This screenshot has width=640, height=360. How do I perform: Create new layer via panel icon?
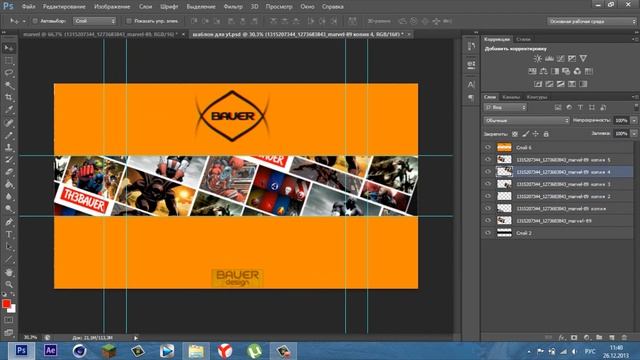[x=612, y=338]
